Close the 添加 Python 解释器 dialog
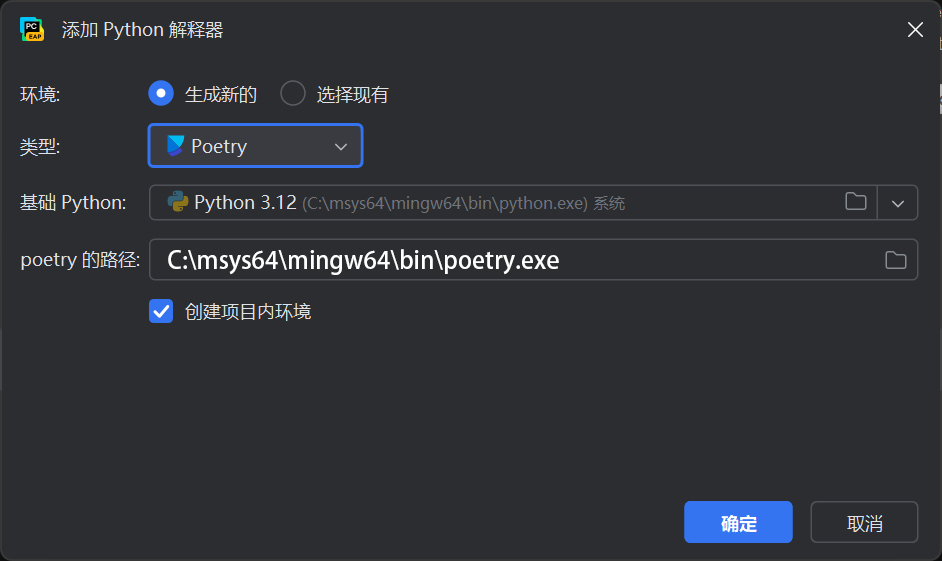Screen dimensions: 942x561 coord(915,29)
